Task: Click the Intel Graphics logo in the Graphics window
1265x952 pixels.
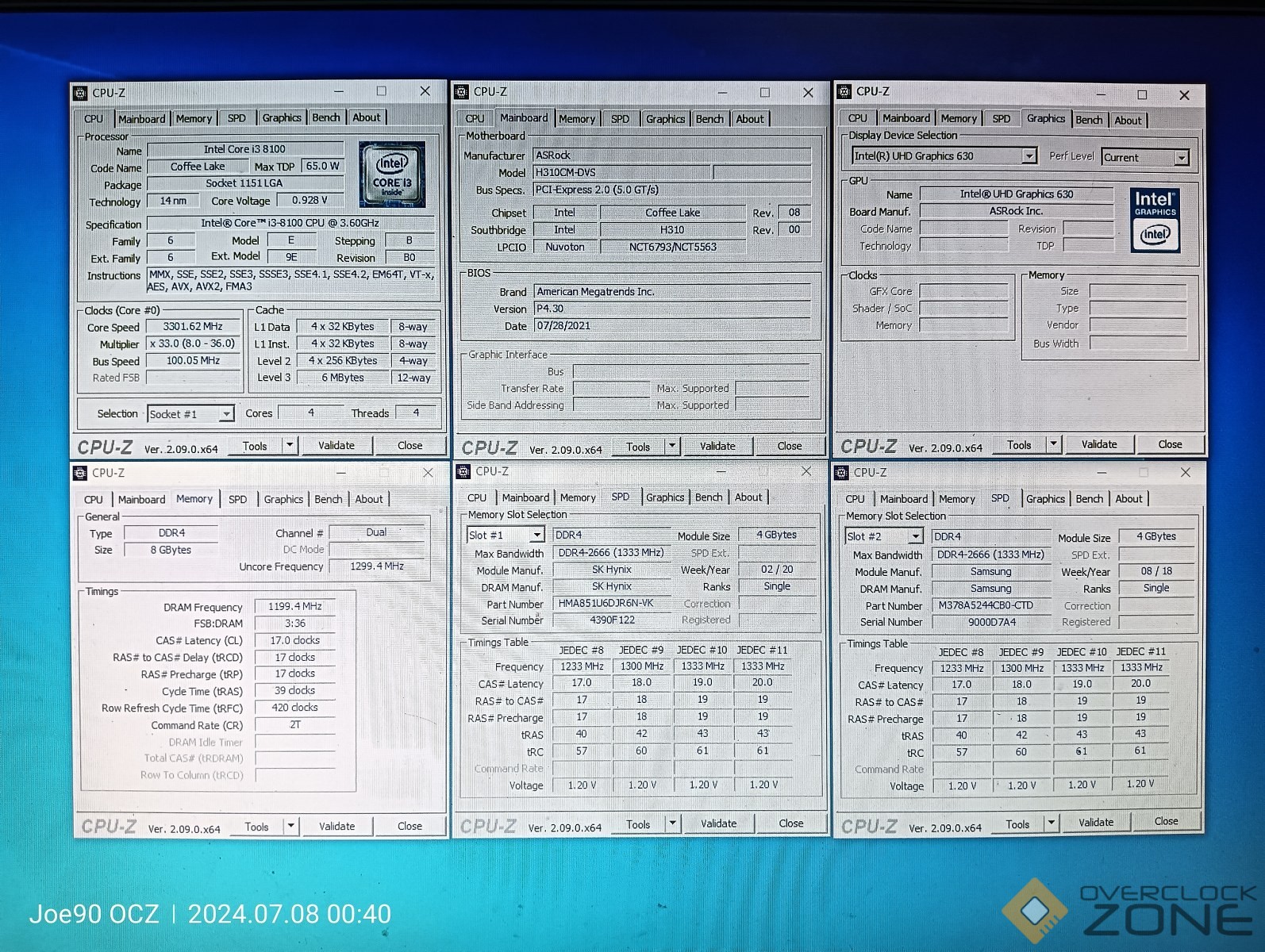Action: pyautogui.click(x=1155, y=220)
